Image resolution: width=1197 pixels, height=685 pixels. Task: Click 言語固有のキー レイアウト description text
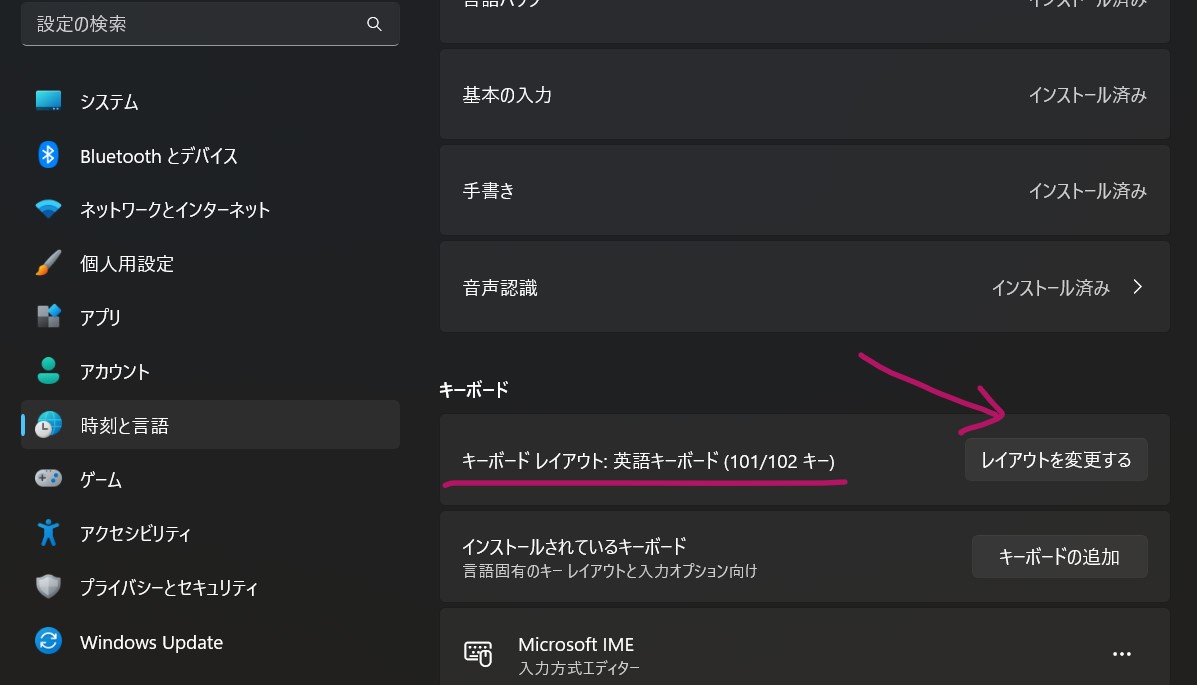coord(609,571)
